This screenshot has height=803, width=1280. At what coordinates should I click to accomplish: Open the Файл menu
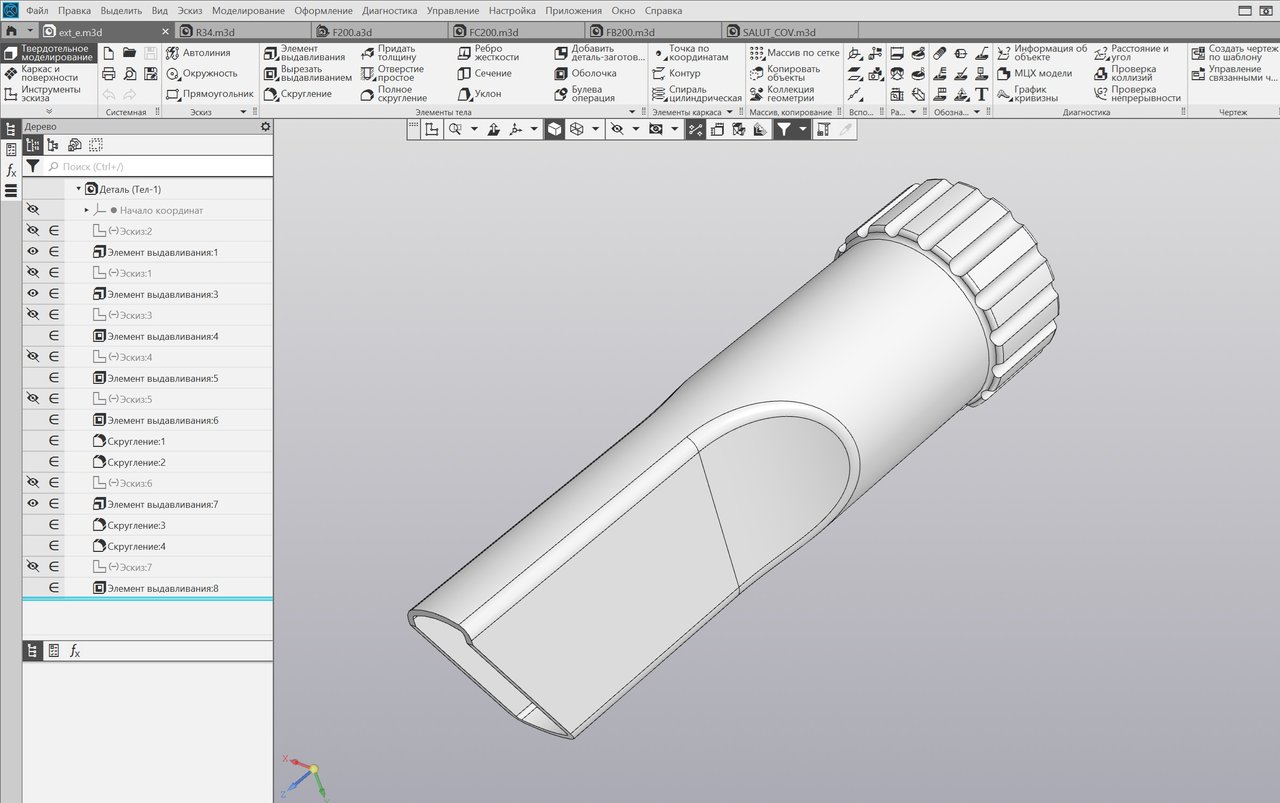pos(36,11)
